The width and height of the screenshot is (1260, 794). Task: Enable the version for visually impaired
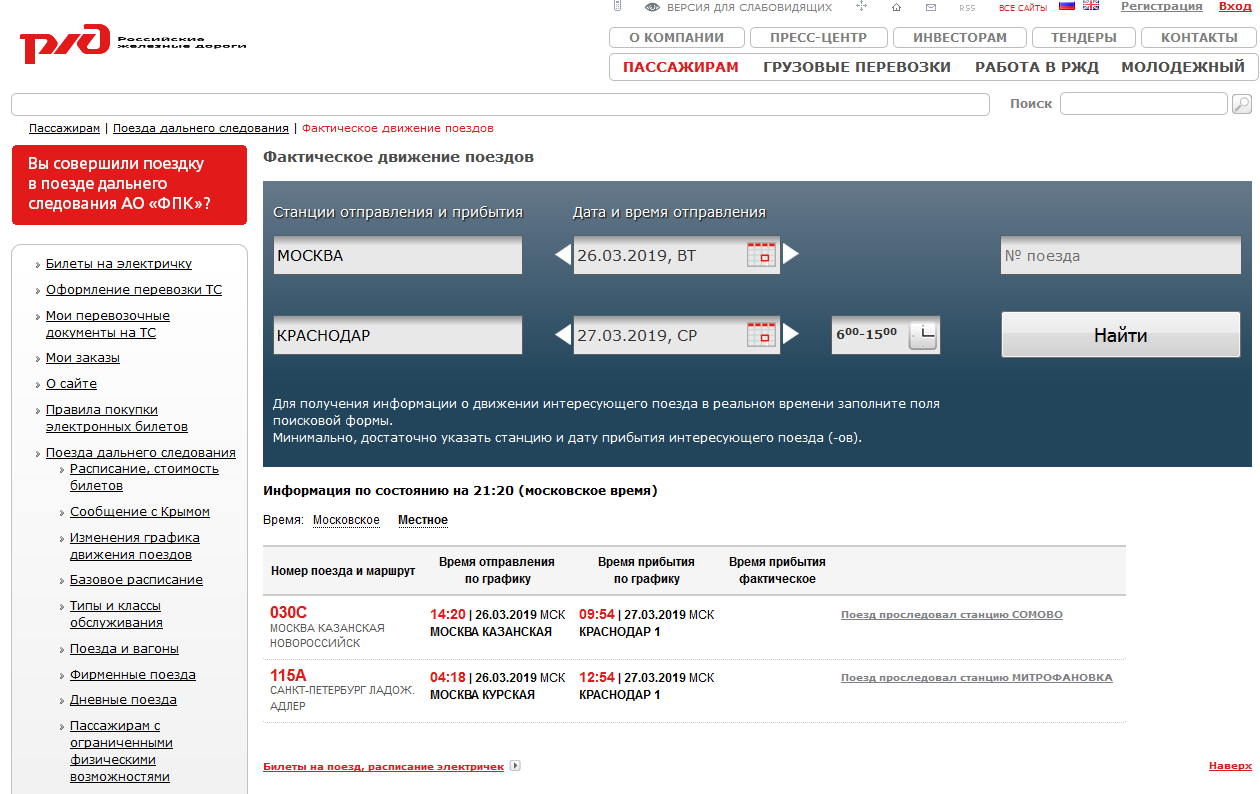(738, 7)
